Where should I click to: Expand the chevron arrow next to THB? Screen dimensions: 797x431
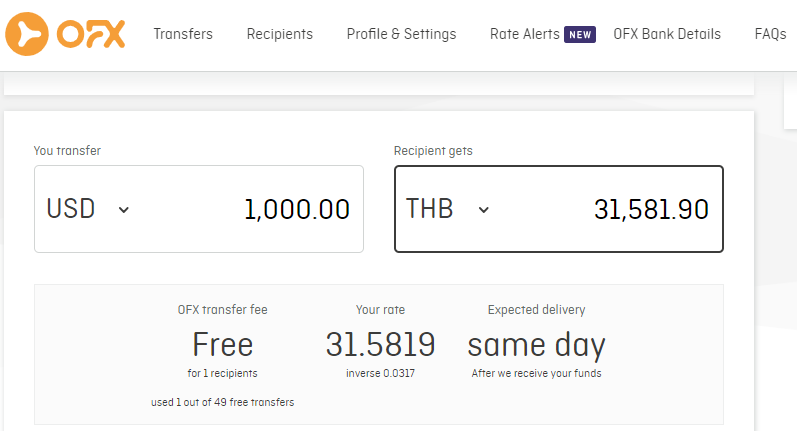coord(484,210)
